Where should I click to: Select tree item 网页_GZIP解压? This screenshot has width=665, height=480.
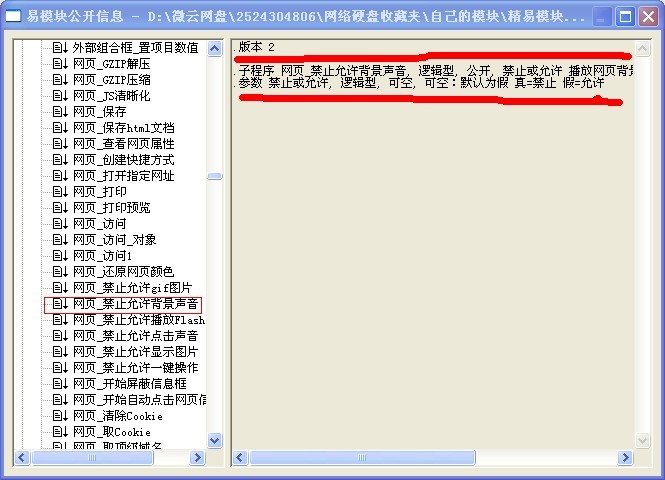coord(112,64)
